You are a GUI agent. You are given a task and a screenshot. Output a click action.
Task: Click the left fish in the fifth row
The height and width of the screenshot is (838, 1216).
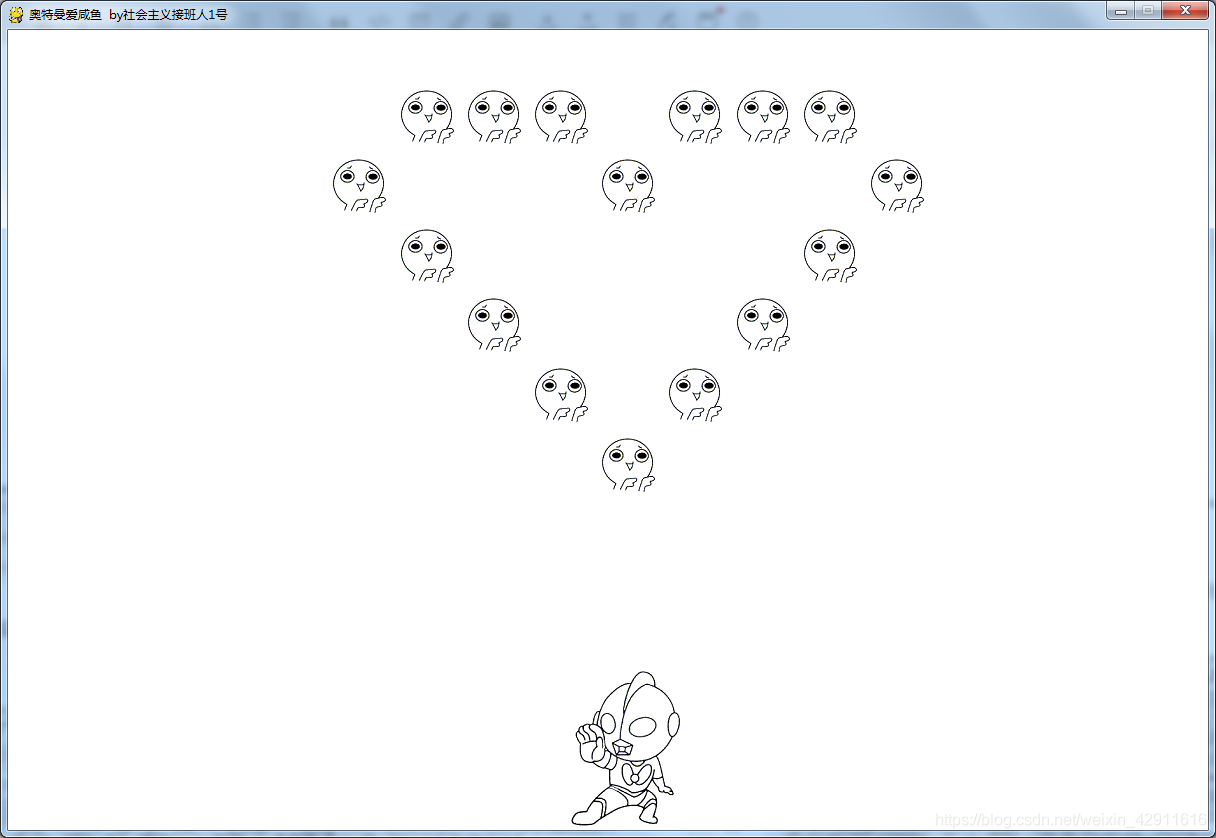[561, 395]
